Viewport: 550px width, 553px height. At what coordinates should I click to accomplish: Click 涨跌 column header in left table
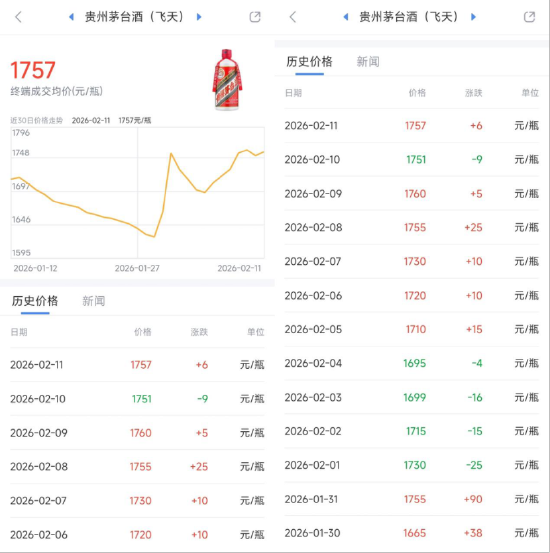[x=199, y=332]
